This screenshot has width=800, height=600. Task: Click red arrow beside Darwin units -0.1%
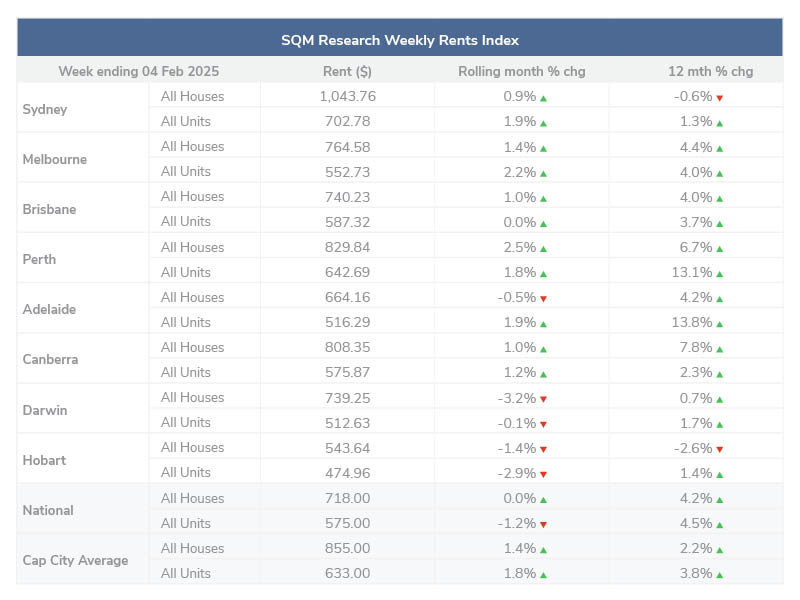tap(543, 423)
